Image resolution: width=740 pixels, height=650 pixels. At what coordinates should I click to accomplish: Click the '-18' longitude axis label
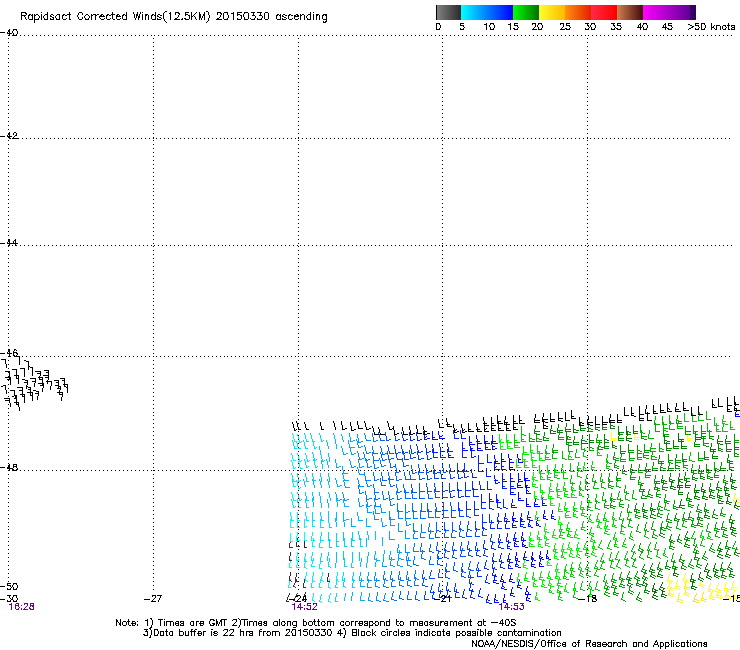[588, 599]
